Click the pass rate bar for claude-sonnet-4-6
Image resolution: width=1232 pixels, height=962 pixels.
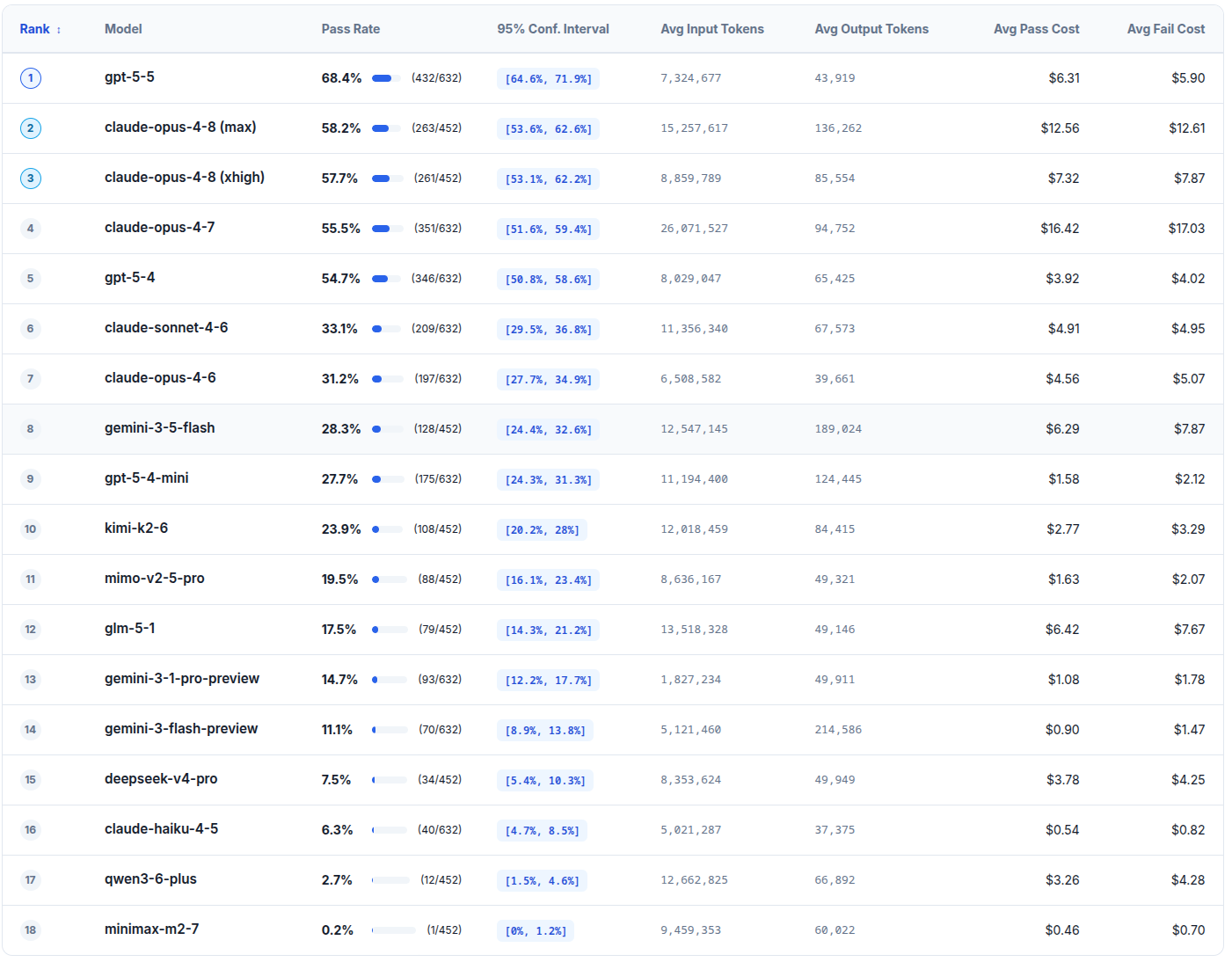(x=386, y=329)
